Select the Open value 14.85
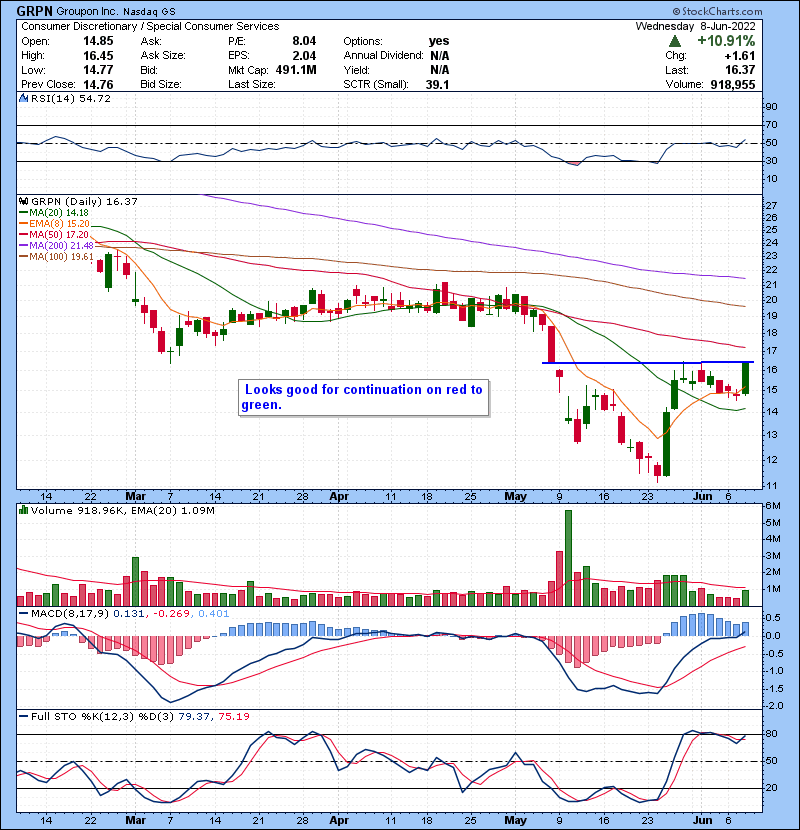 (x=98, y=41)
